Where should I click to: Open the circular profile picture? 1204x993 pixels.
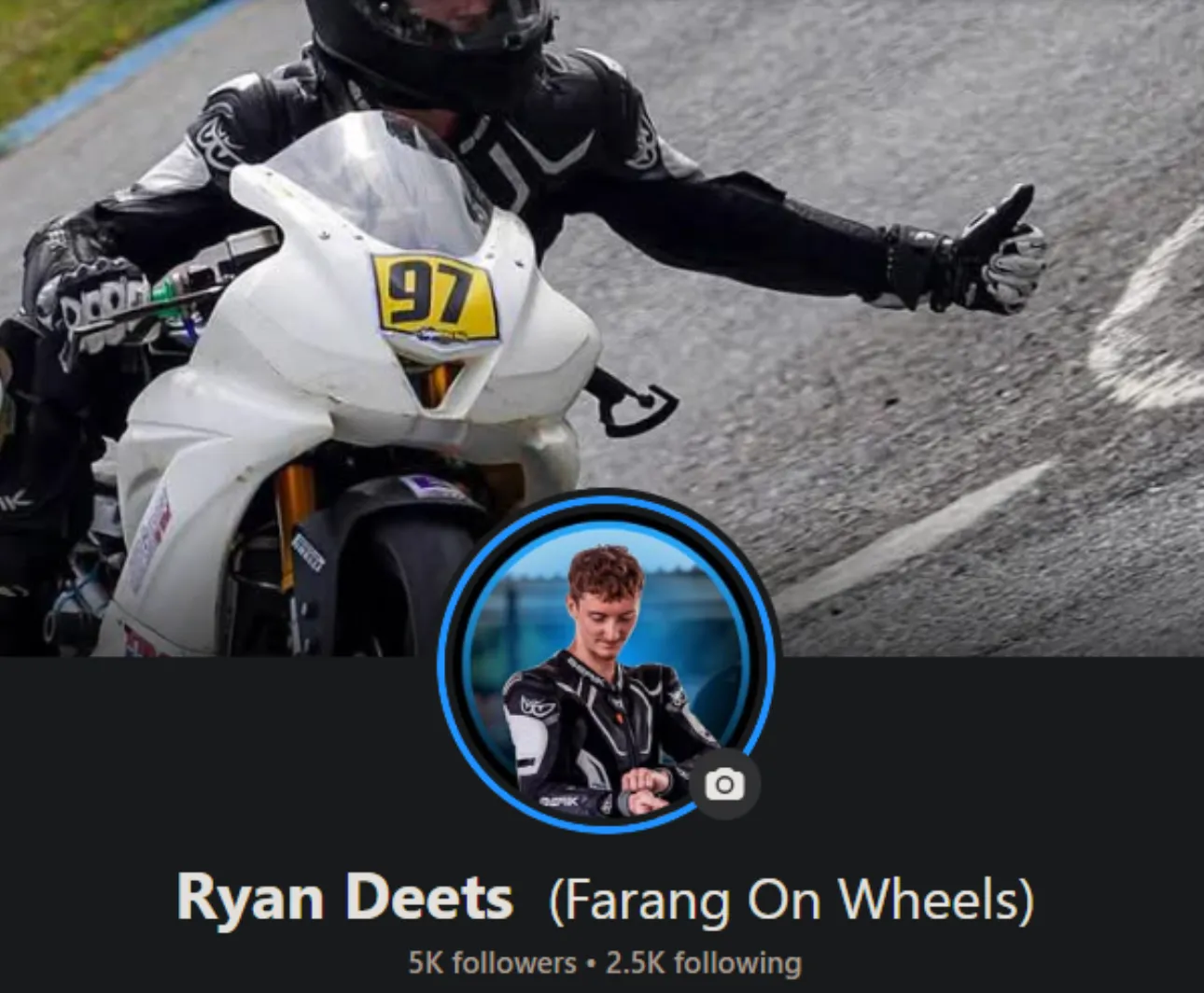point(607,662)
